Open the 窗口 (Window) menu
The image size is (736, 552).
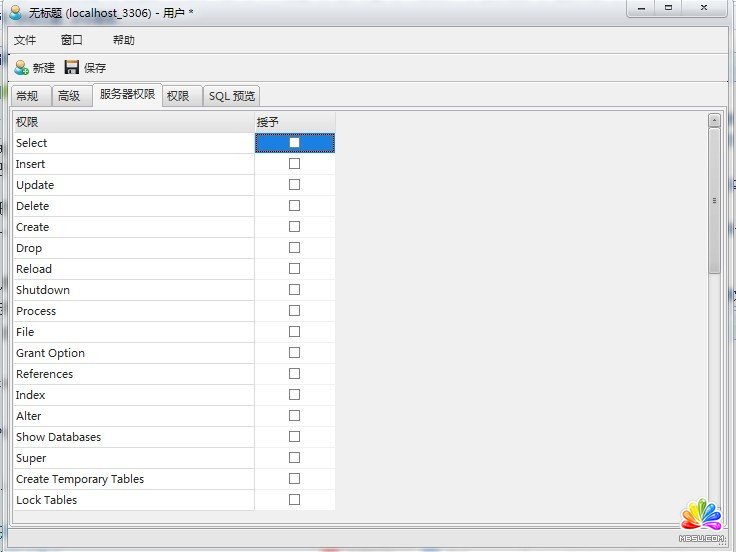tap(71, 40)
